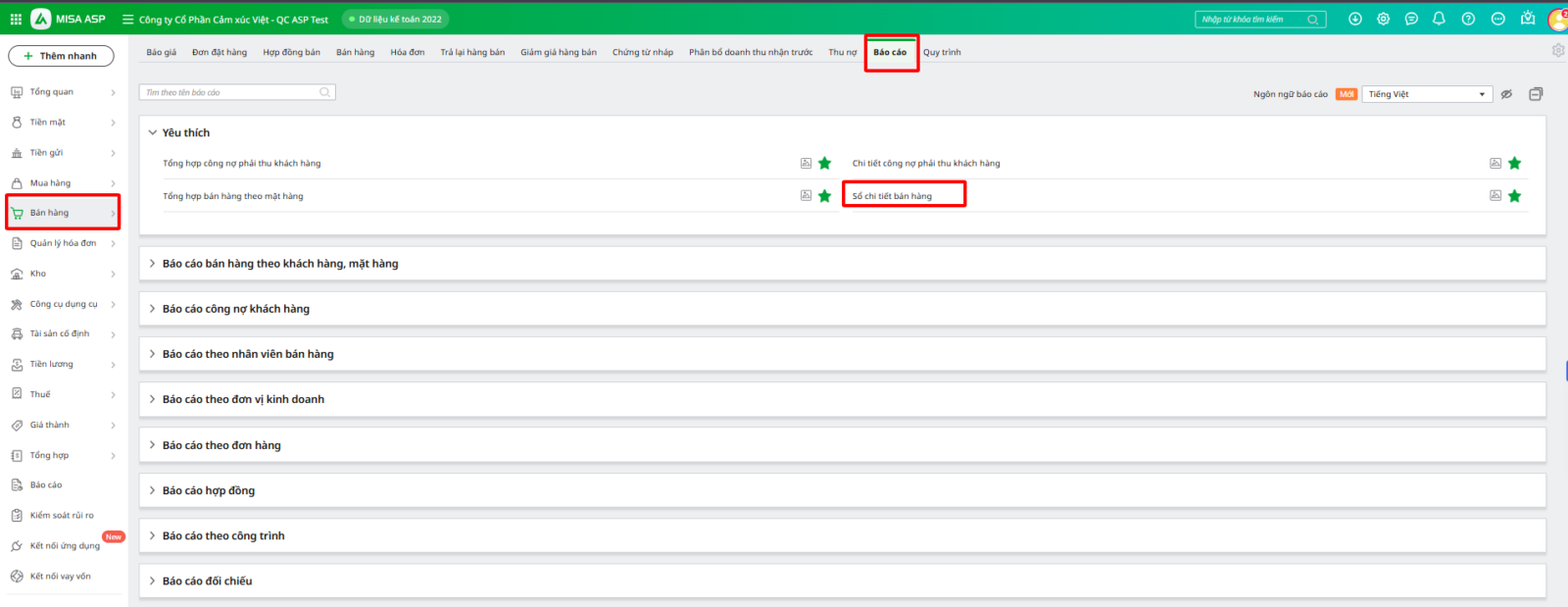
Task: Click the page settings gear below the avatar
Action: tap(1557, 51)
